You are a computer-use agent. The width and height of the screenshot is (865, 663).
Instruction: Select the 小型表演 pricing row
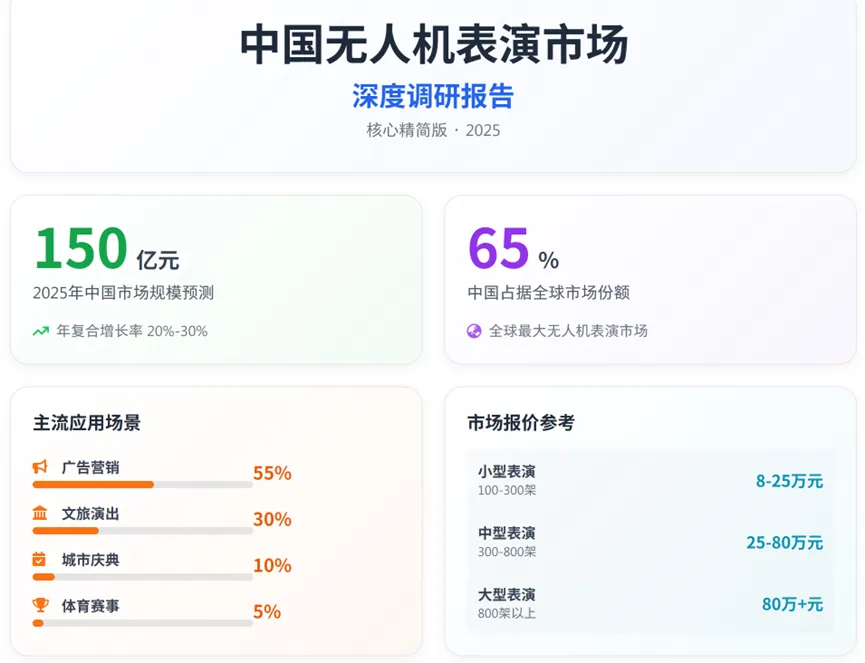point(650,480)
